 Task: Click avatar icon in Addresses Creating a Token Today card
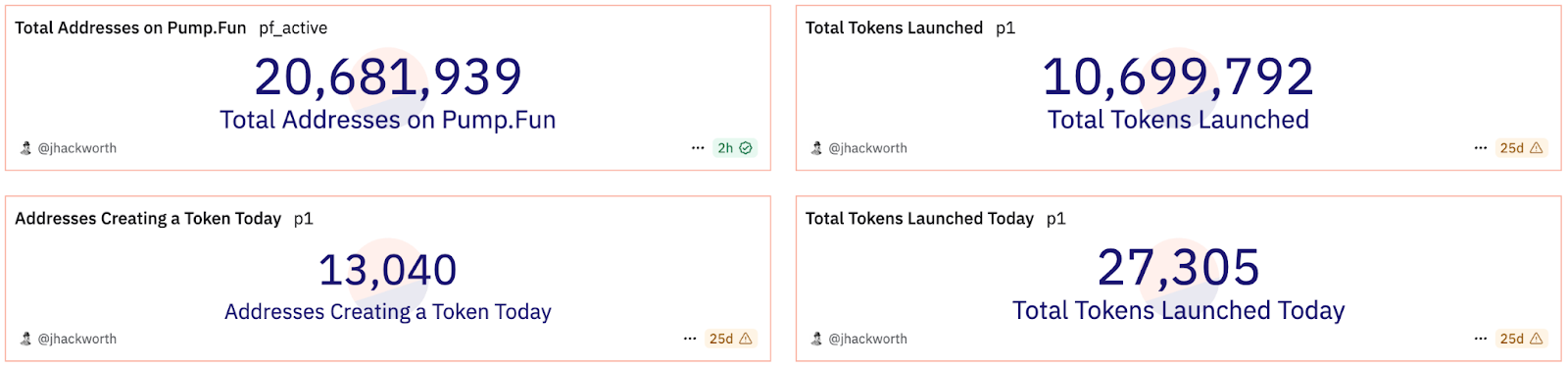pyautogui.click(x=26, y=339)
